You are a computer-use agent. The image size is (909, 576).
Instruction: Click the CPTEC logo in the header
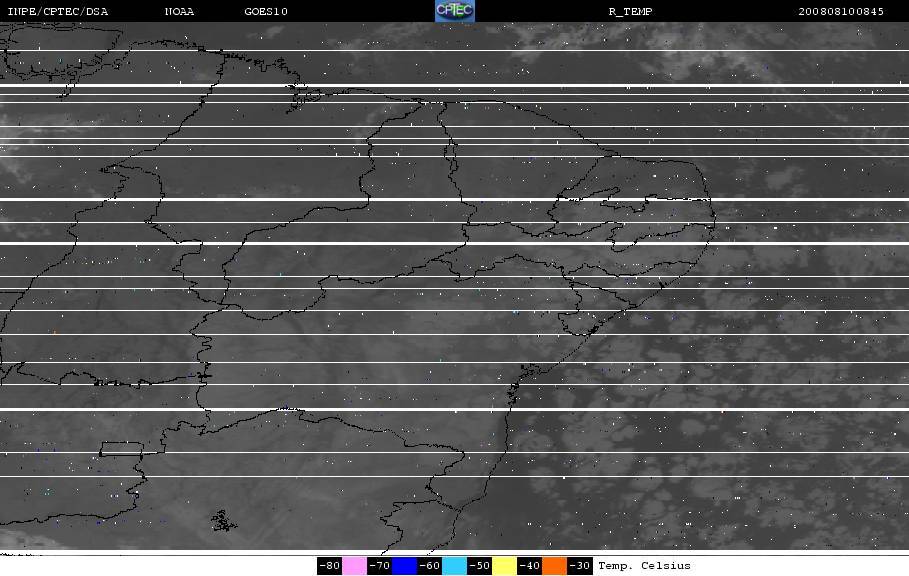454,11
